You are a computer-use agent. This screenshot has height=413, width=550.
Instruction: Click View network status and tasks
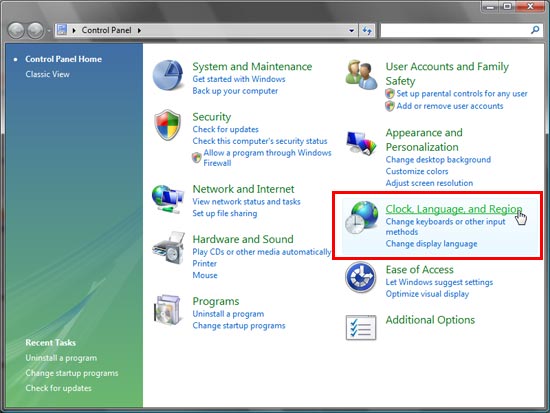pyautogui.click(x=247, y=201)
